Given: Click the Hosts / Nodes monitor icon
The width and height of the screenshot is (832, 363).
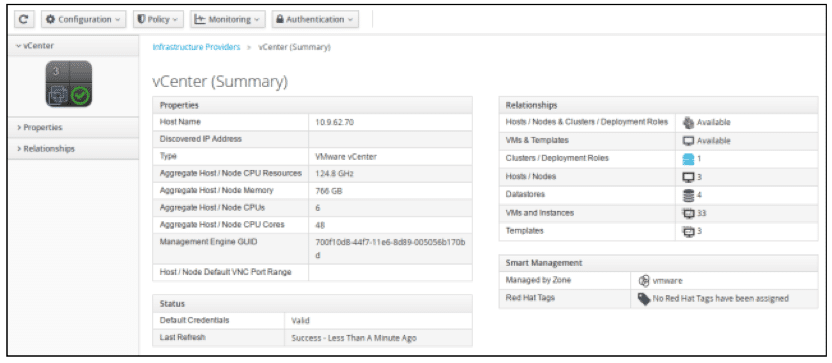Looking at the screenshot, I should click(688, 177).
